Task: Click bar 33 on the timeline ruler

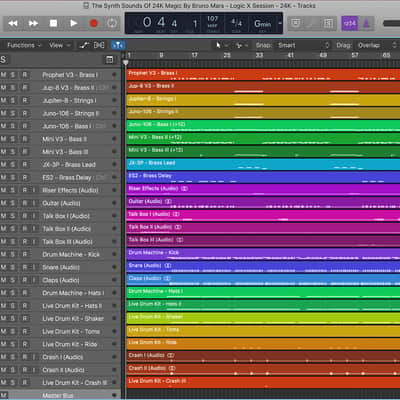Action: coord(259,55)
